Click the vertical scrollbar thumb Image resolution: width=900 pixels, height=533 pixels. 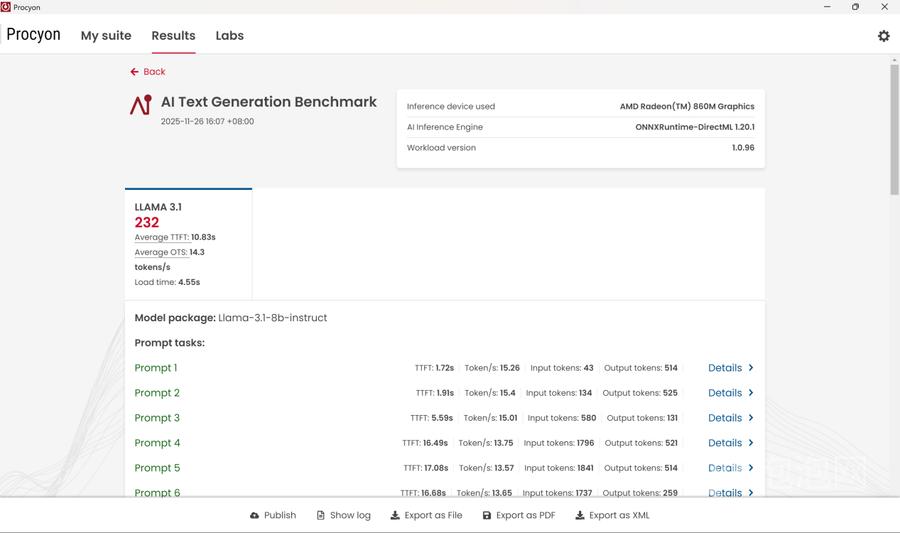(x=894, y=130)
